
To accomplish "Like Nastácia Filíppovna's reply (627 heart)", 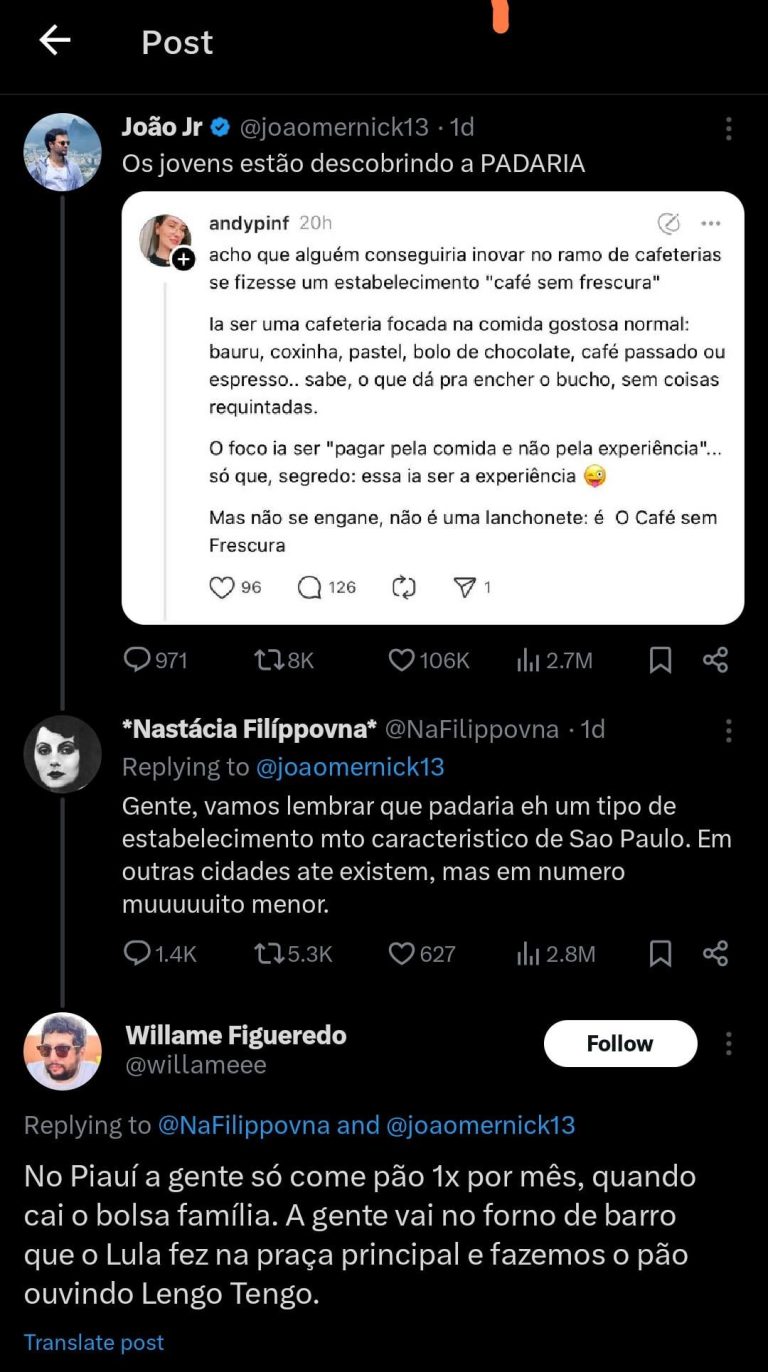I will click(401, 954).
